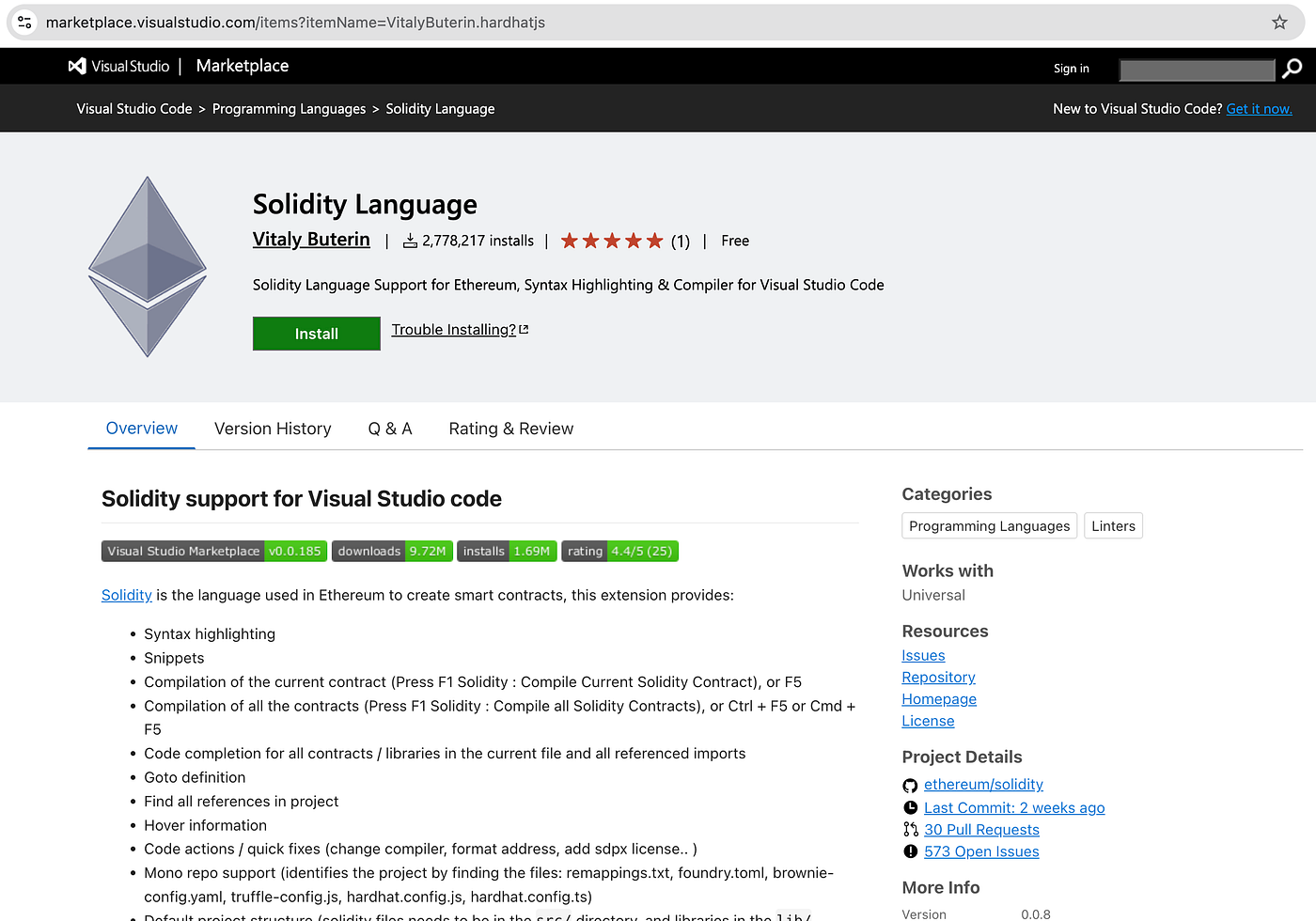The width and height of the screenshot is (1316, 921).
Task: Focus the Marketplace search field
Action: coord(1197,70)
